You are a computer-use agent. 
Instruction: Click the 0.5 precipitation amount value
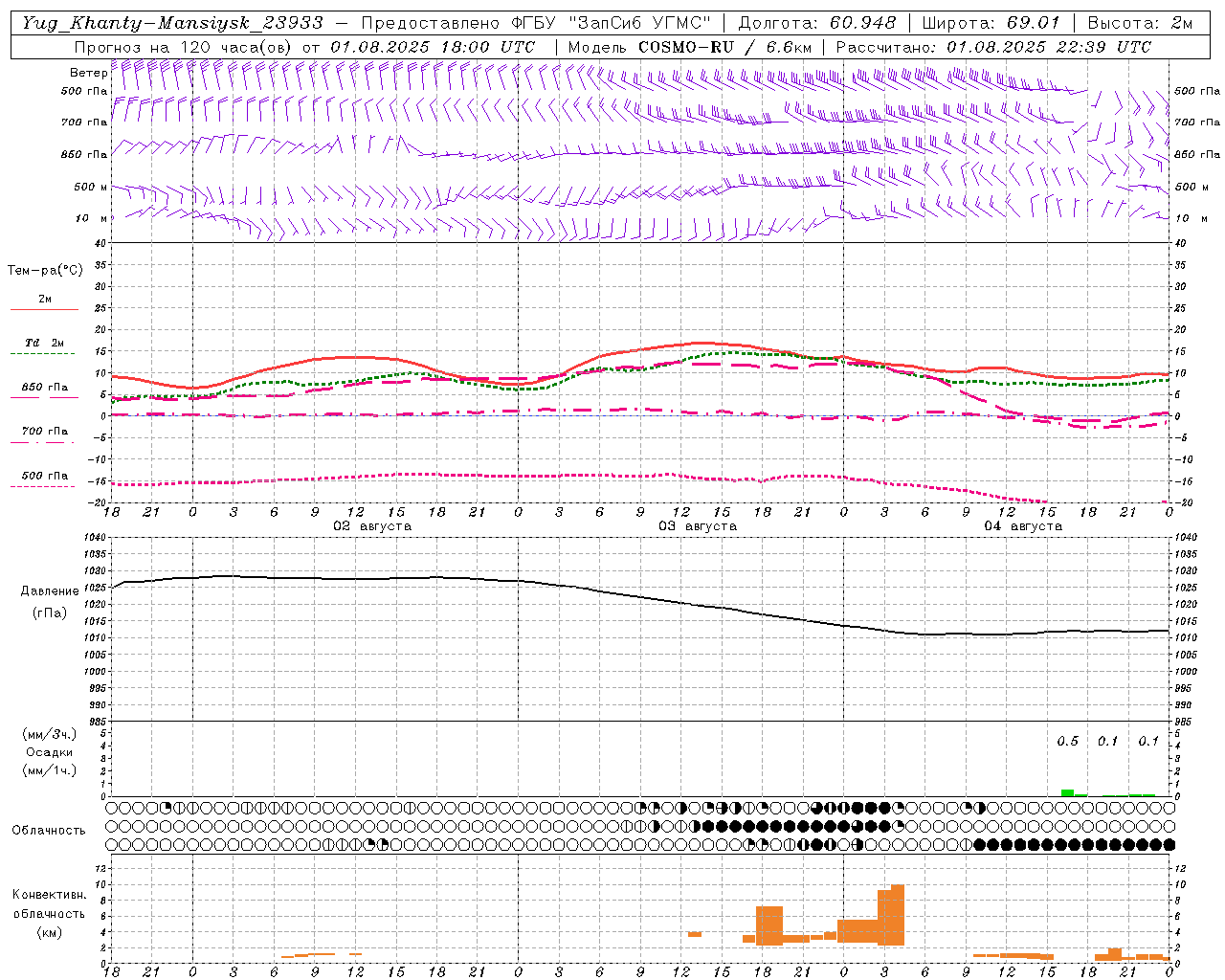pyautogui.click(x=1067, y=741)
